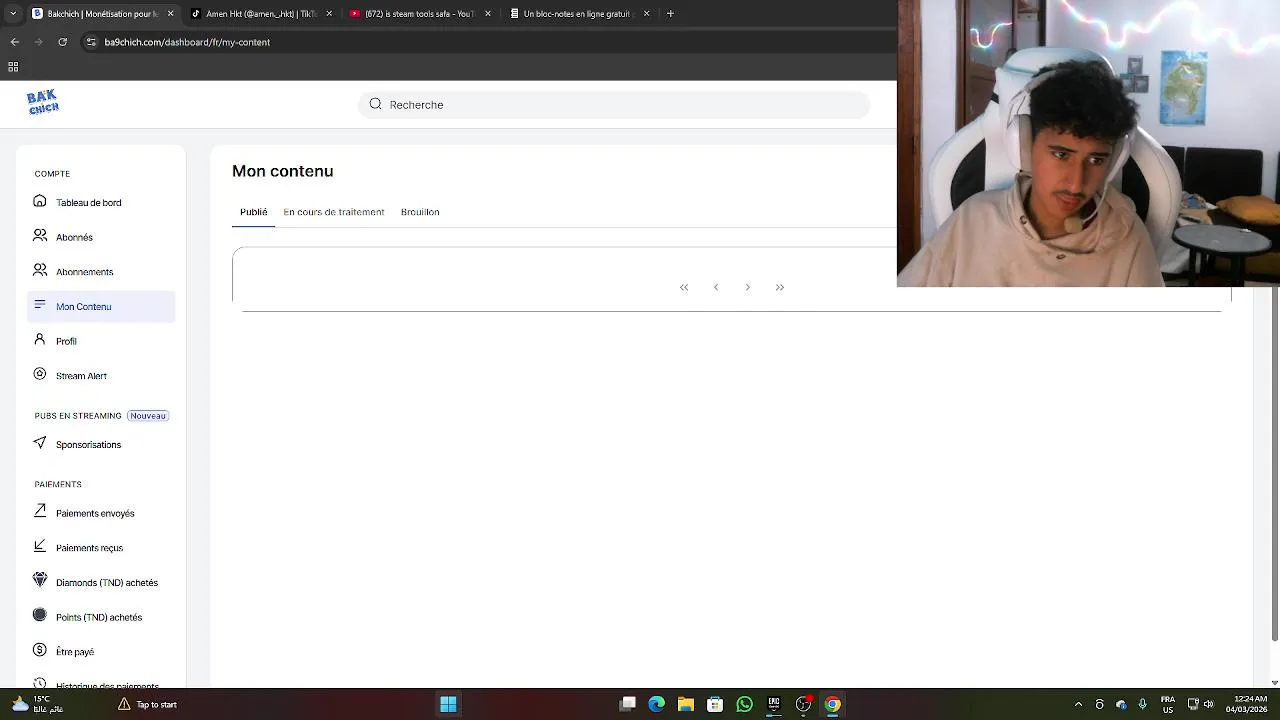Click the address bar URL
Viewport: 1280px width, 720px height.
click(x=187, y=42)
